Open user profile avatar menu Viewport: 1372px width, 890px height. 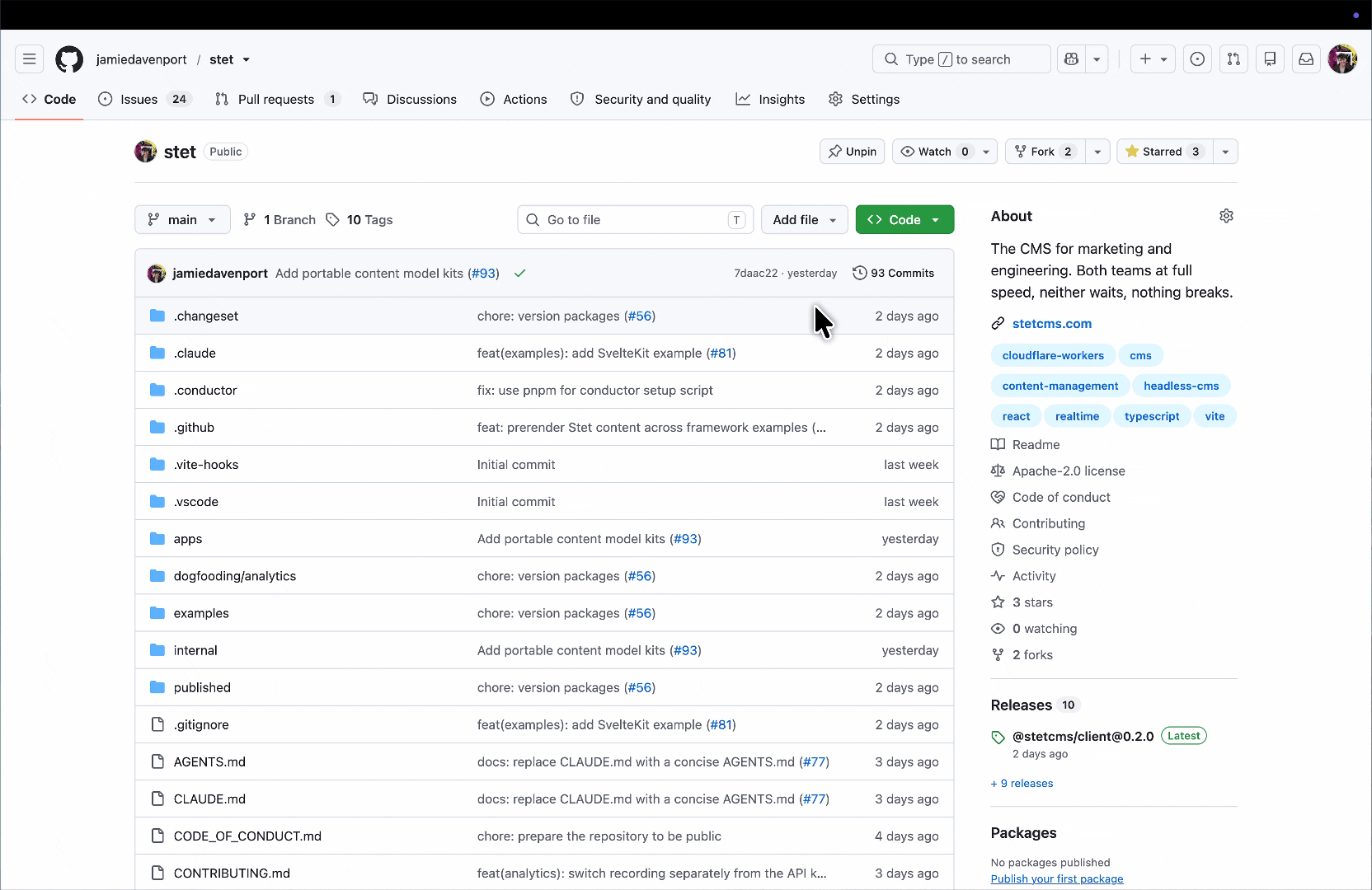pyautogui.click(x=1342, y=59)
